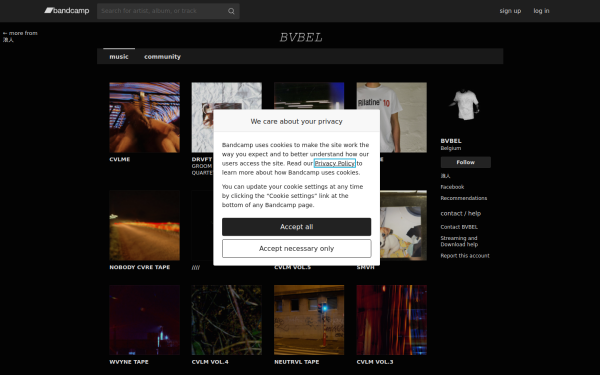The image size is (600, 375).
Task: Open the Contact BVBEL link
Action: pyautogui.click(x=459, y=227)
